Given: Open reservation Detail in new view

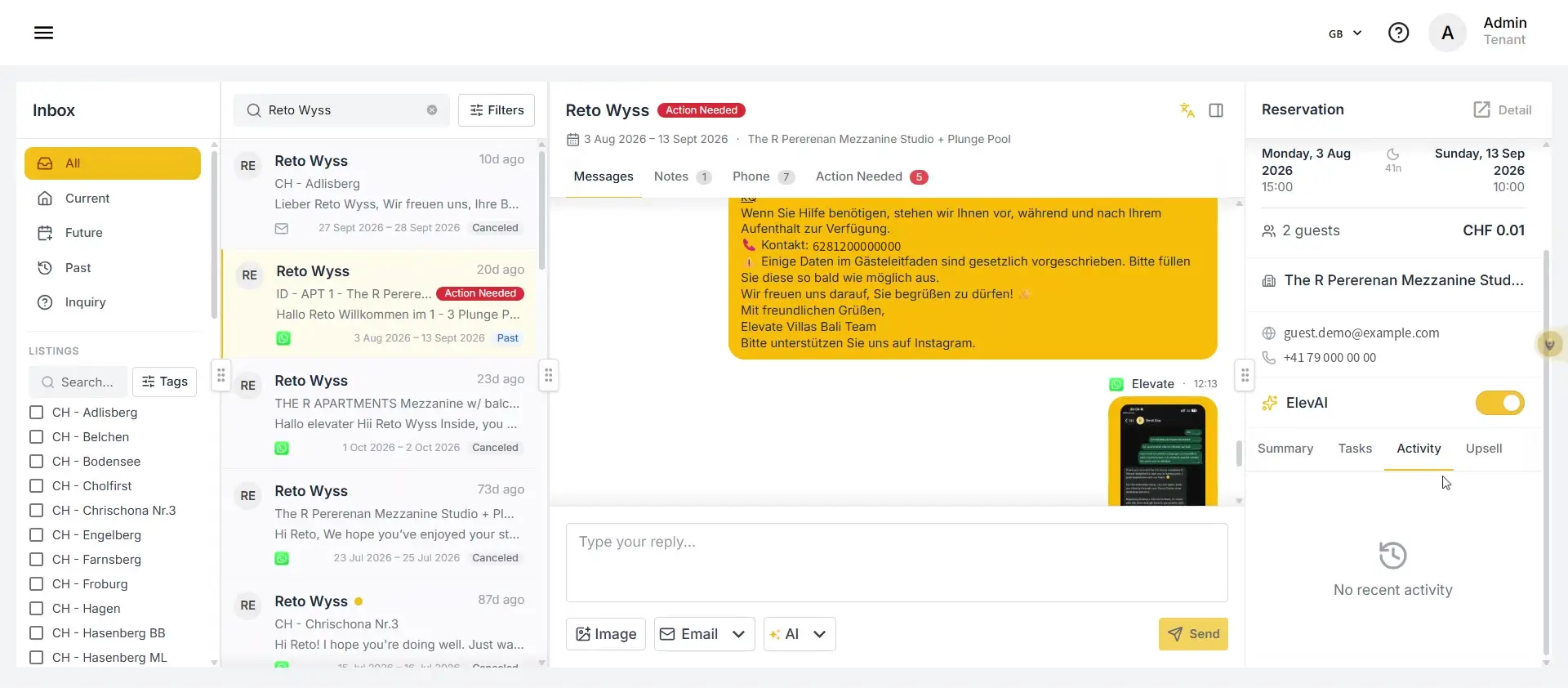Looking at the screenshot, I should tap(1502, 109).
